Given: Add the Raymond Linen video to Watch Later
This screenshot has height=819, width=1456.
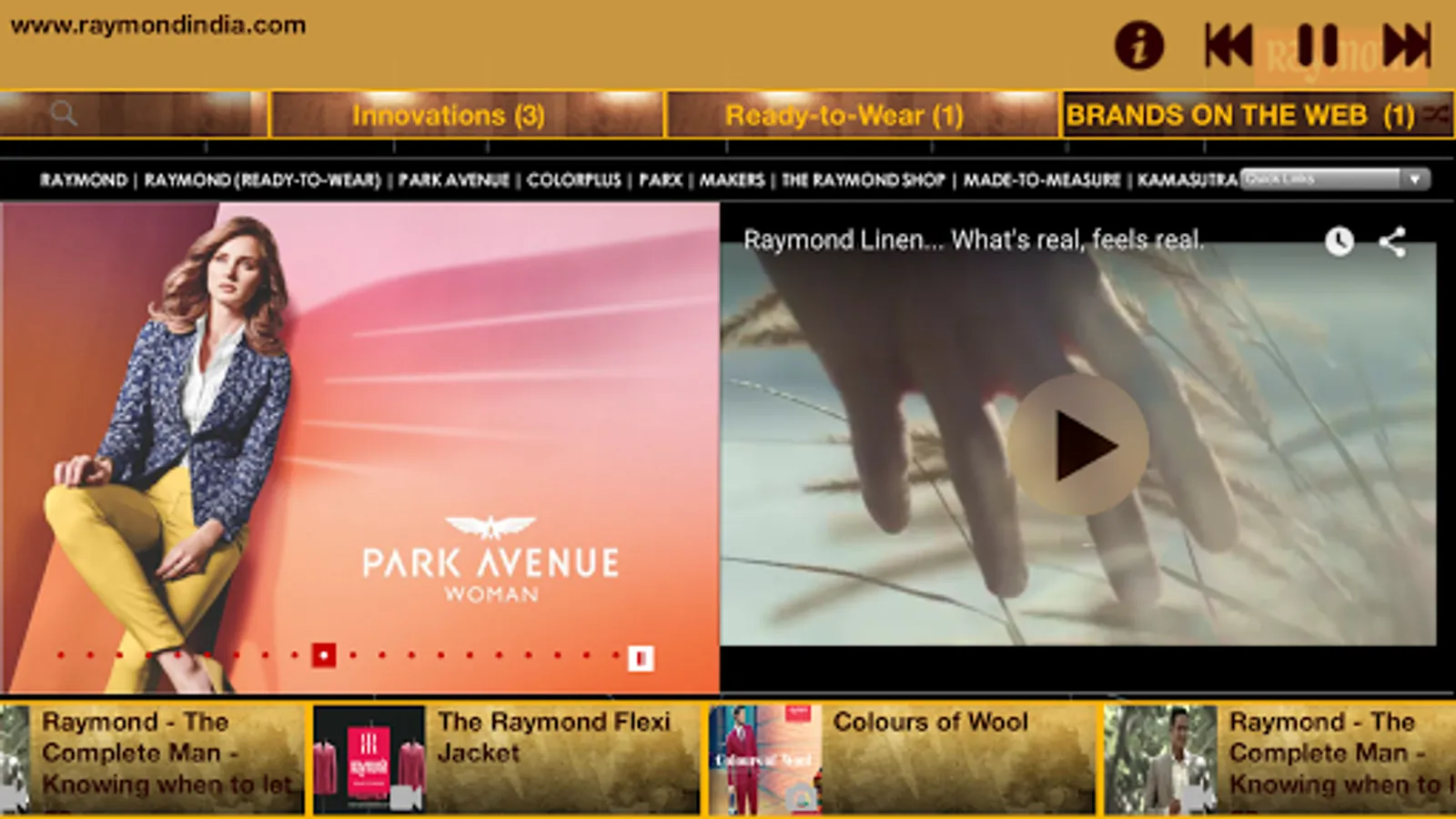Looking at the screenshot, I should pyautogui.click(x=1339, y=241).
